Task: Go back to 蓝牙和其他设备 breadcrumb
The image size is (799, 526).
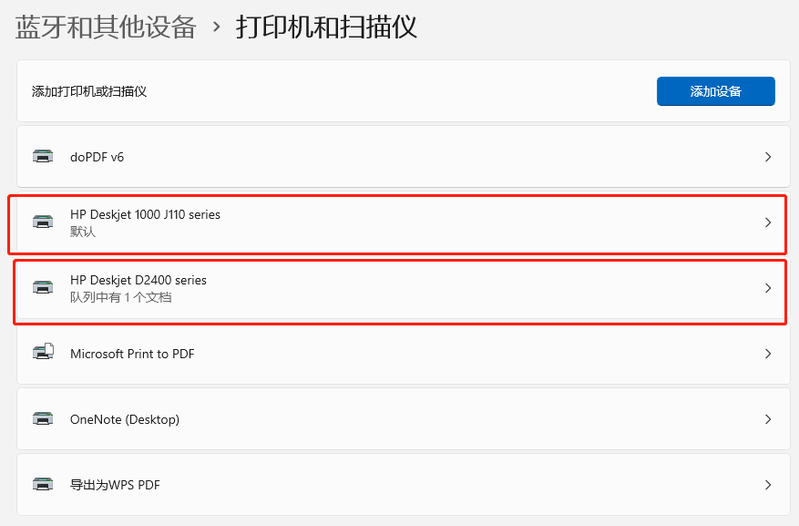Action: [x=105, y=27]
